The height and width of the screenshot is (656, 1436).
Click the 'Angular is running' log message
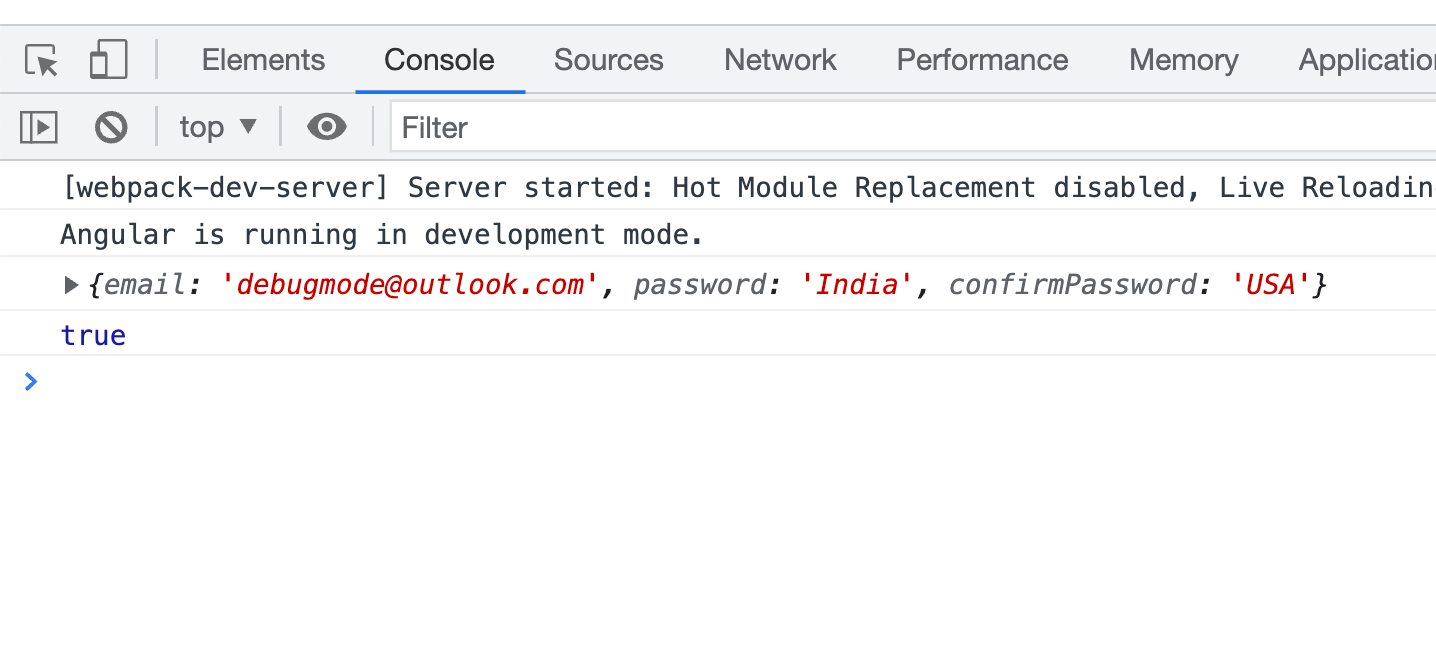point(382,235)
